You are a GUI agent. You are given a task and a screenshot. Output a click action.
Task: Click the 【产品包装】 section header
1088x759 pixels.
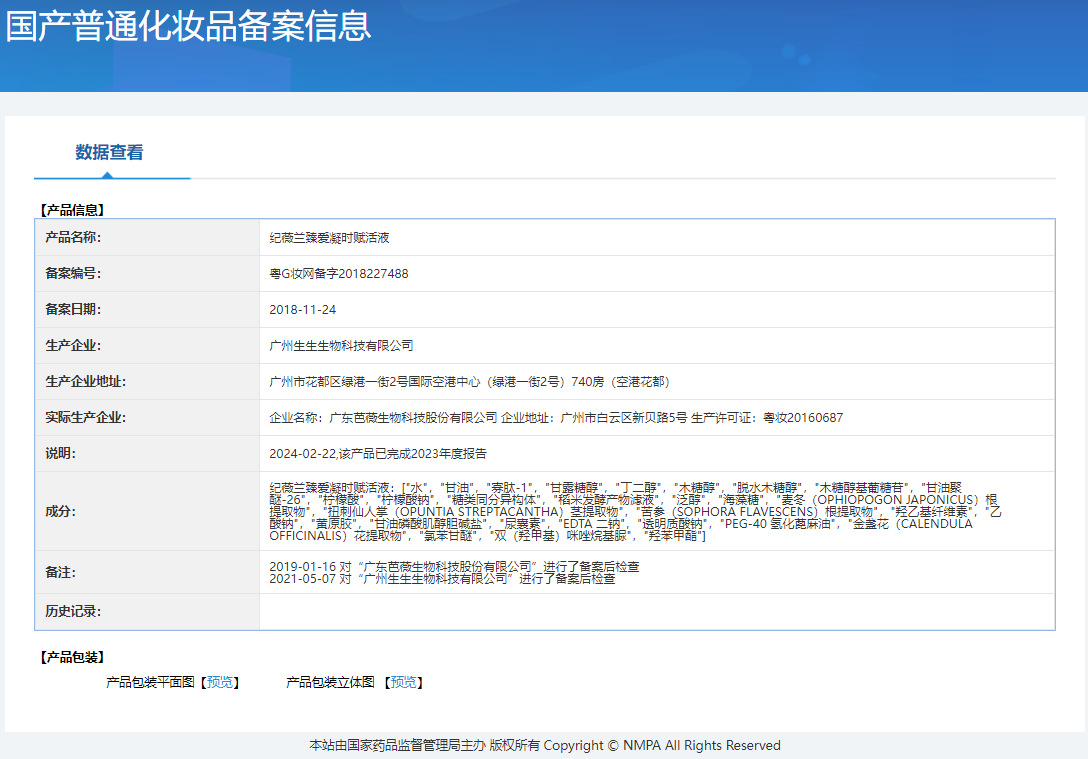(71, 657)
